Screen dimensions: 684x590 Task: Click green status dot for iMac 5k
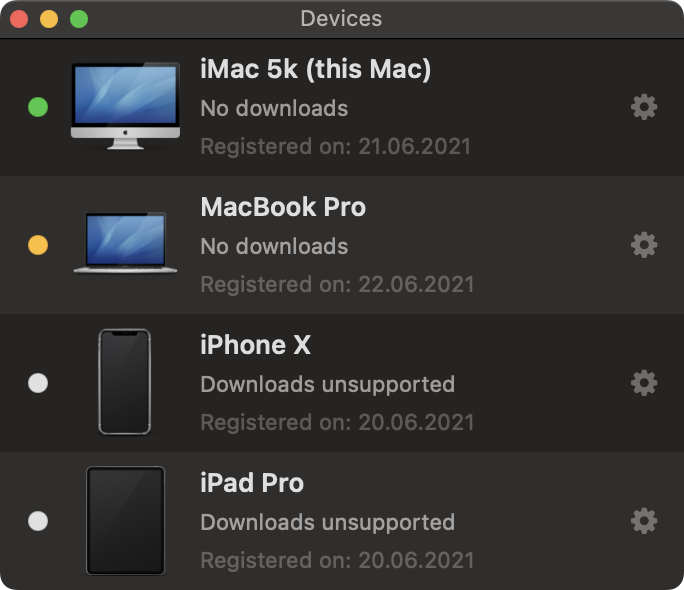(x=38, y=107)
